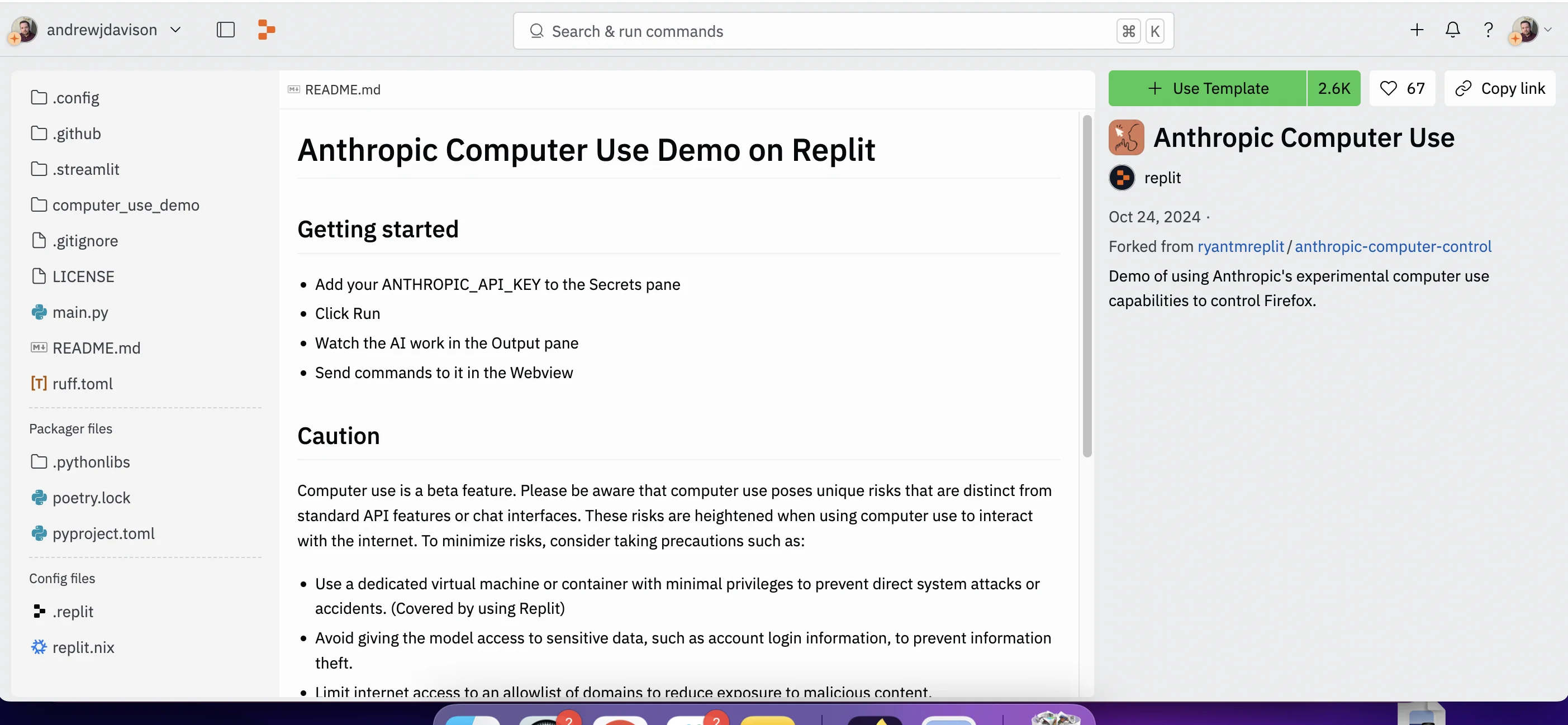Open README.md in the file tree
The width and height of the screenshot is (1568, 725).
click(96, 349)
